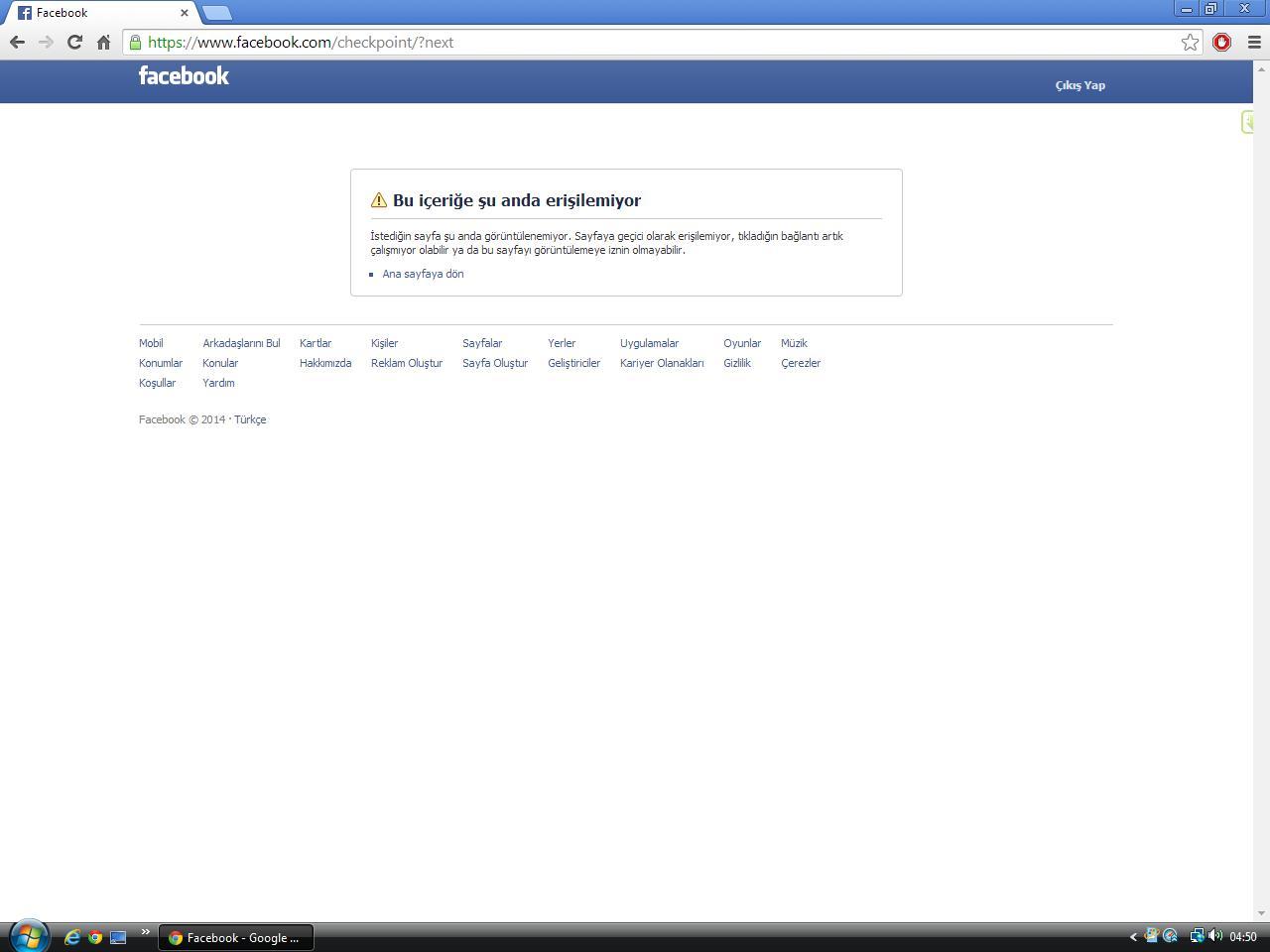Open Arkadaşlarını Bul in the footer
Screen dimensions: 1270x952
(x=241, y=343)
